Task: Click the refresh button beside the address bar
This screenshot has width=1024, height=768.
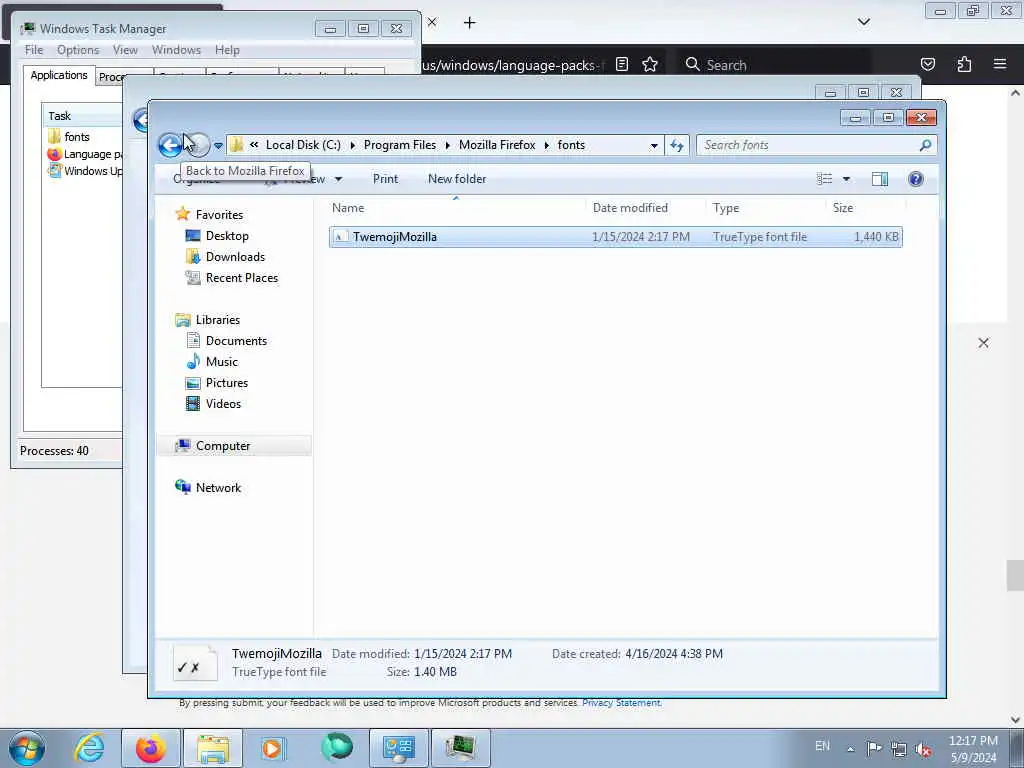Action: pyautogui.click(x=677, y=145)
